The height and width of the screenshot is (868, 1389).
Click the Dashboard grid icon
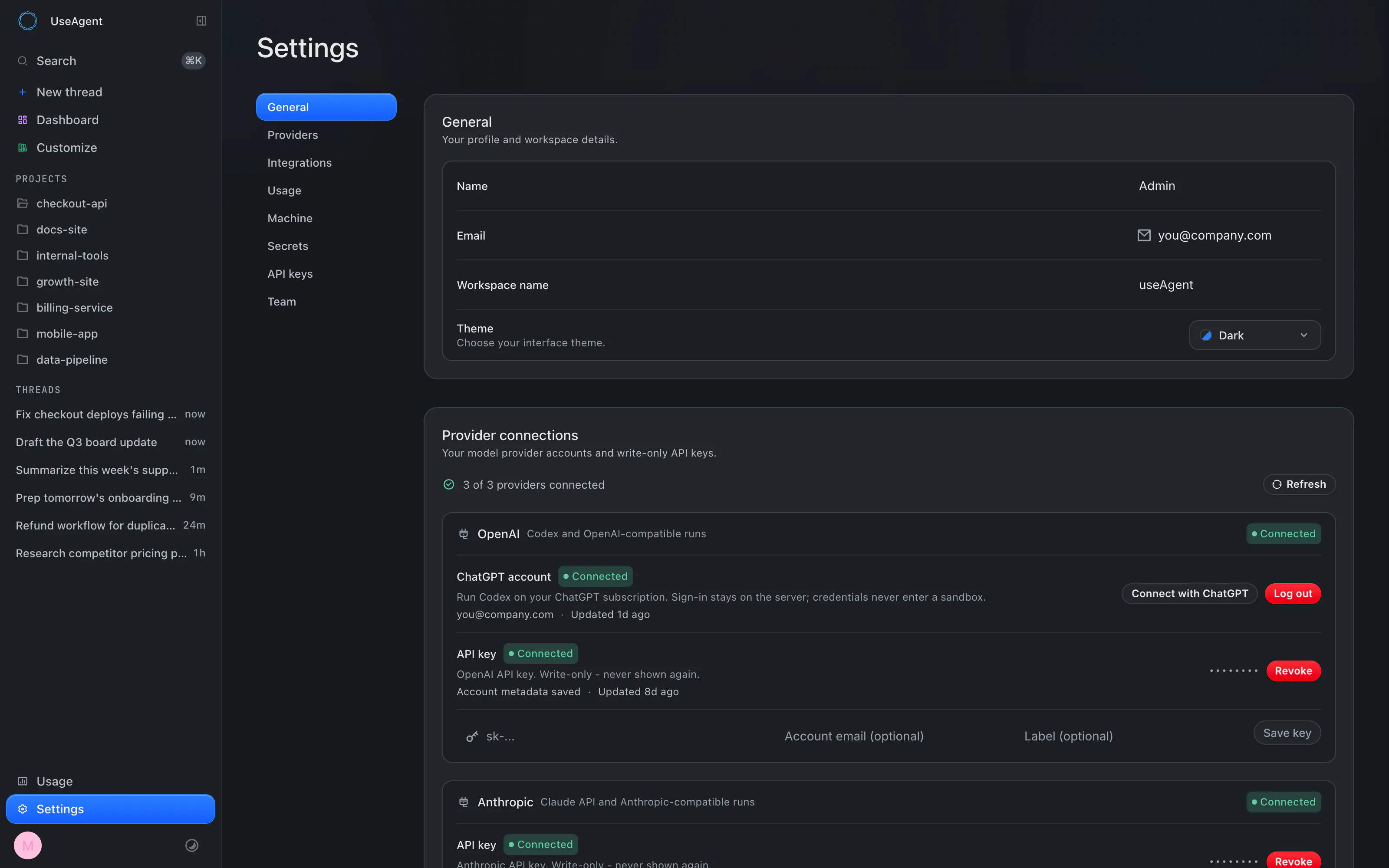23,120
